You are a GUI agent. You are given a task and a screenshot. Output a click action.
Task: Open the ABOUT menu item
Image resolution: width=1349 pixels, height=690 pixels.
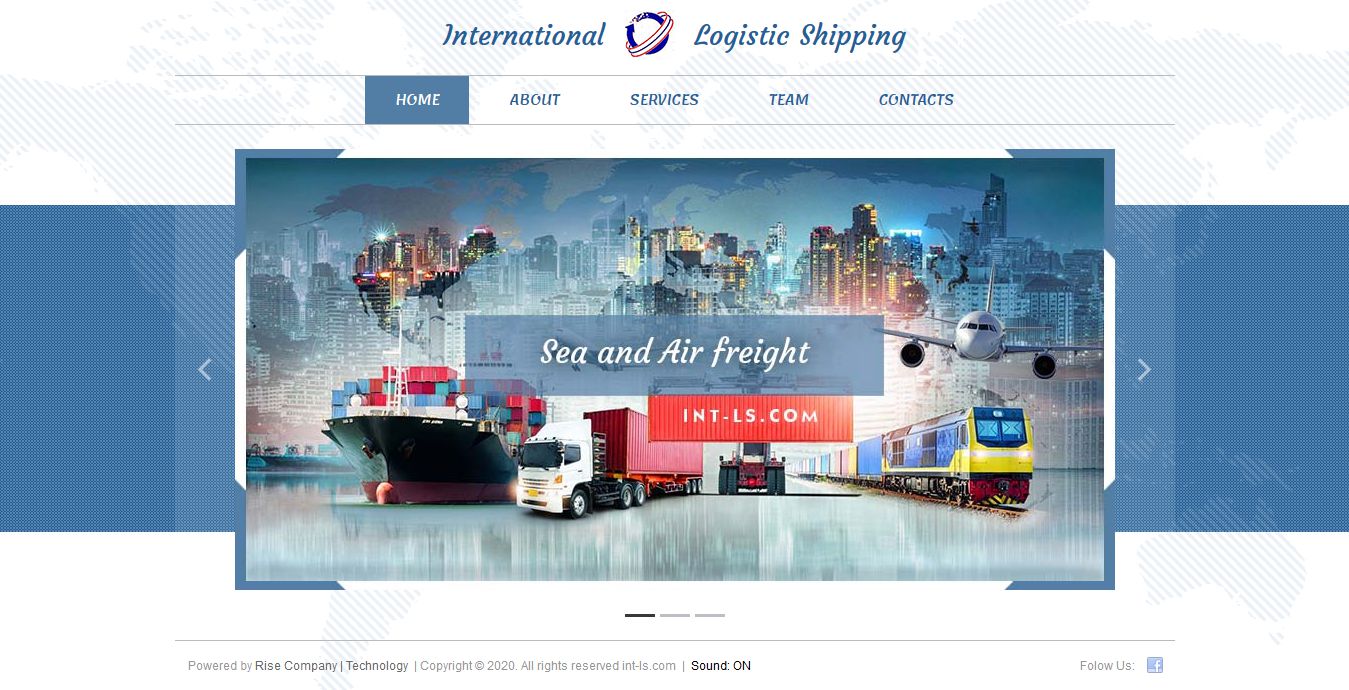point(535,100)
